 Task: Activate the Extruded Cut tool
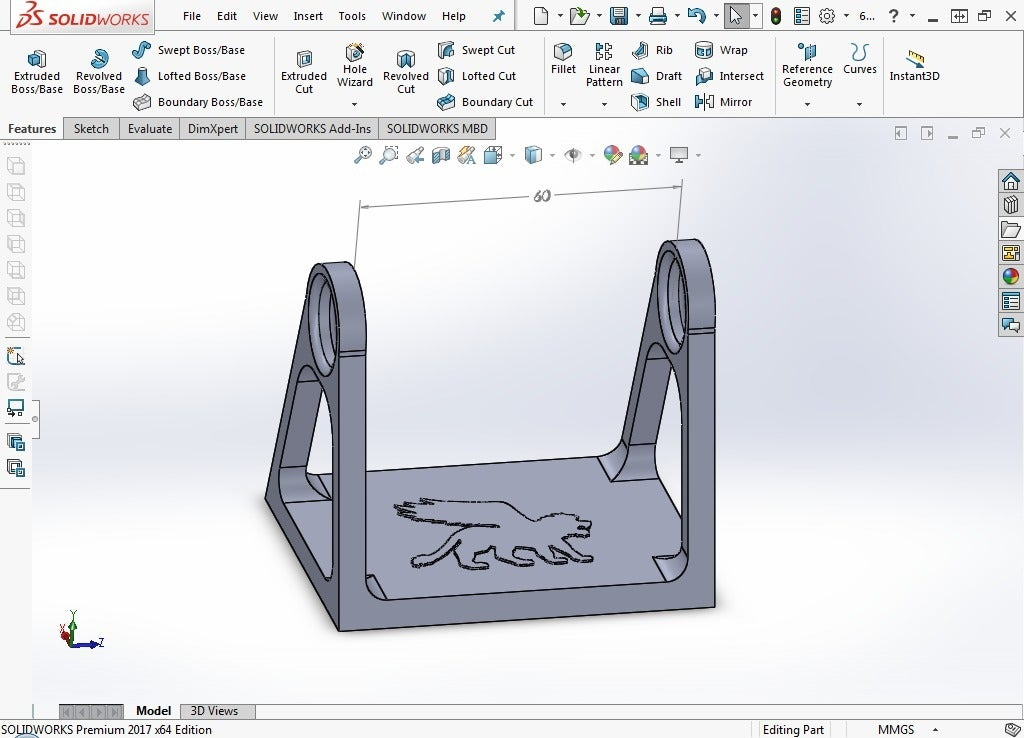coord(303,70)
